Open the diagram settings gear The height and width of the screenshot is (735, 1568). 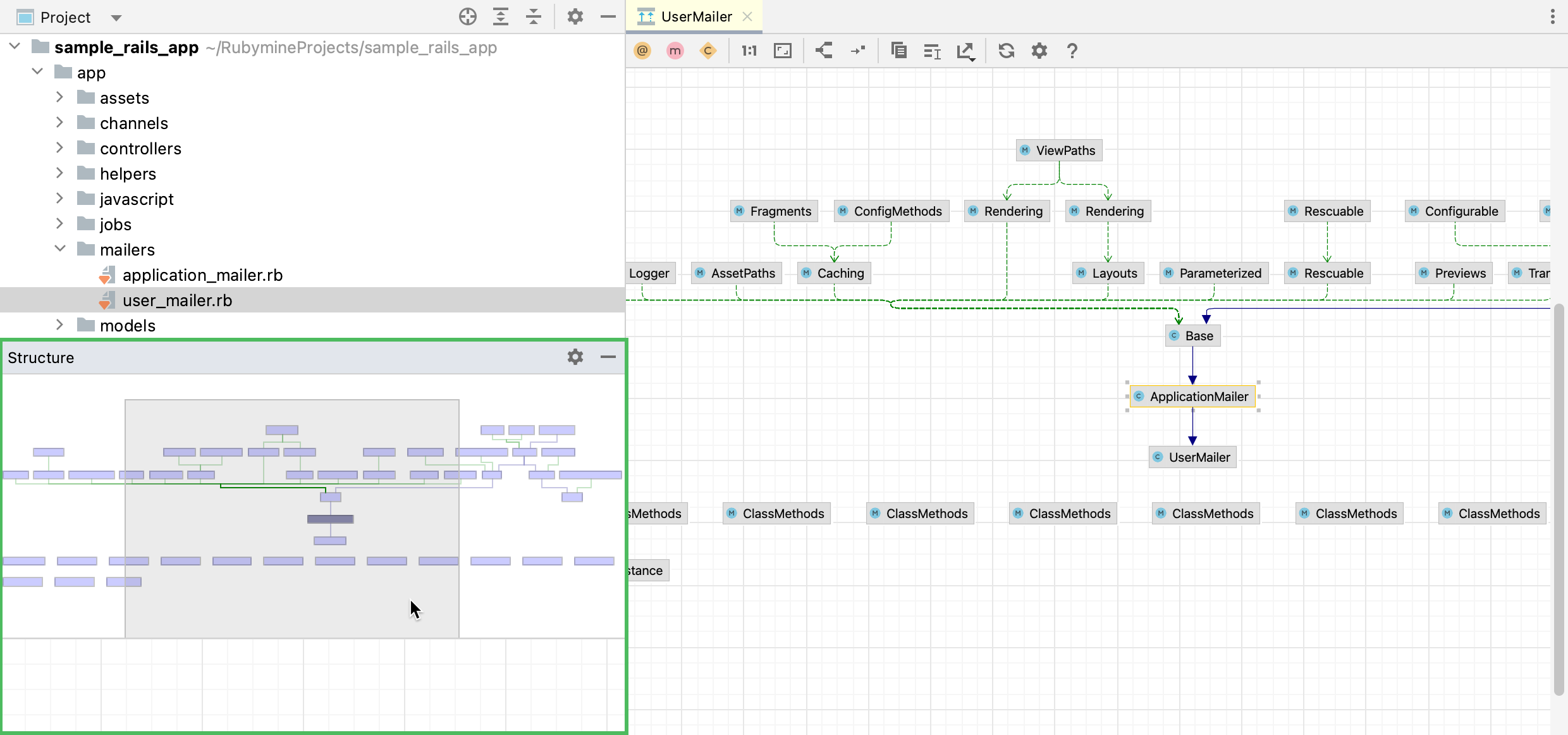(1039, 51)
